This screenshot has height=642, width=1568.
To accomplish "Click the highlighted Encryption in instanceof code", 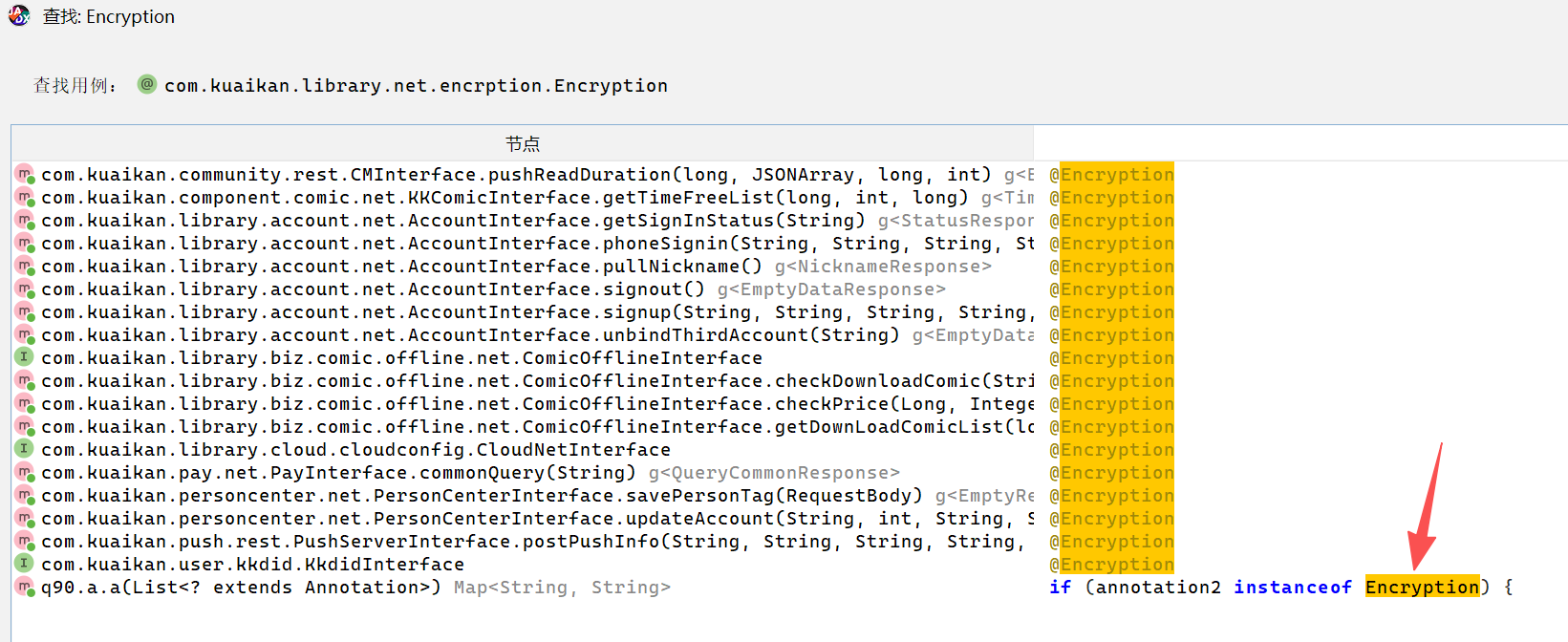I will [x=1422, y=587].
